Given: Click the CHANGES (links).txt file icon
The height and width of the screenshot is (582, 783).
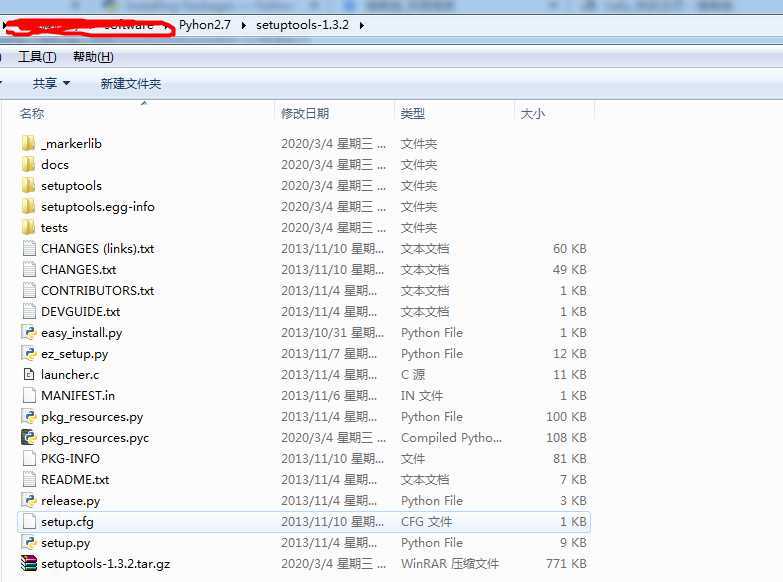Looking at the screenshot, I should pyautogui.click(x=29, y=249).
